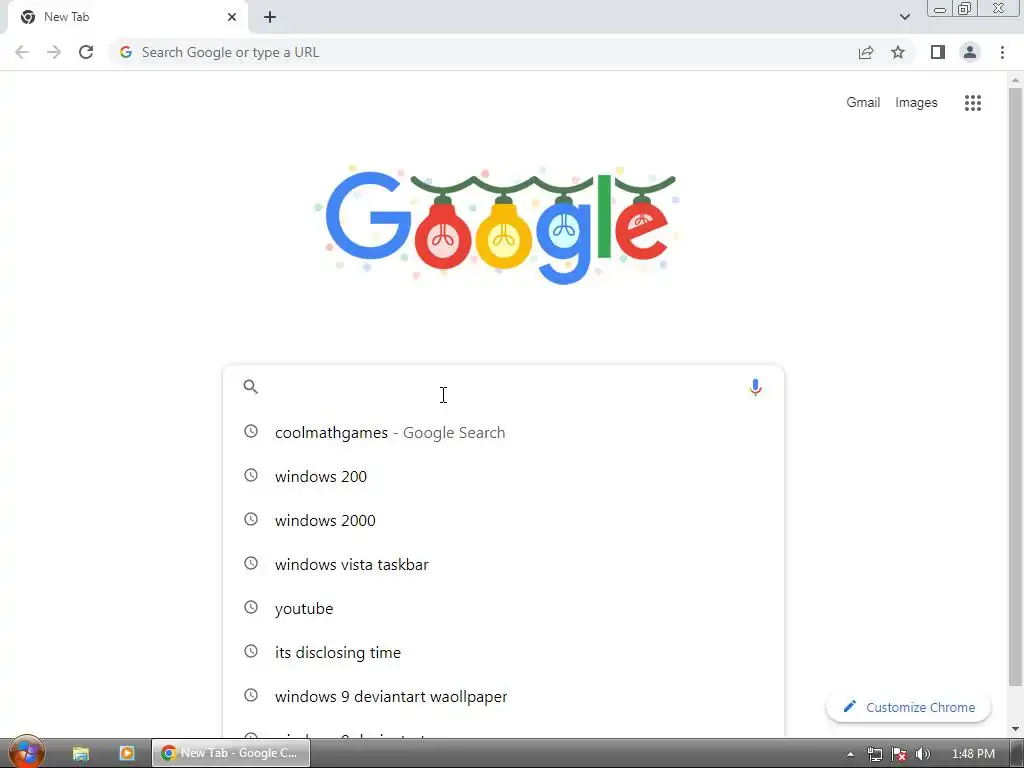Choose the coolmathgames search suggestion

[x=503, y=432]
